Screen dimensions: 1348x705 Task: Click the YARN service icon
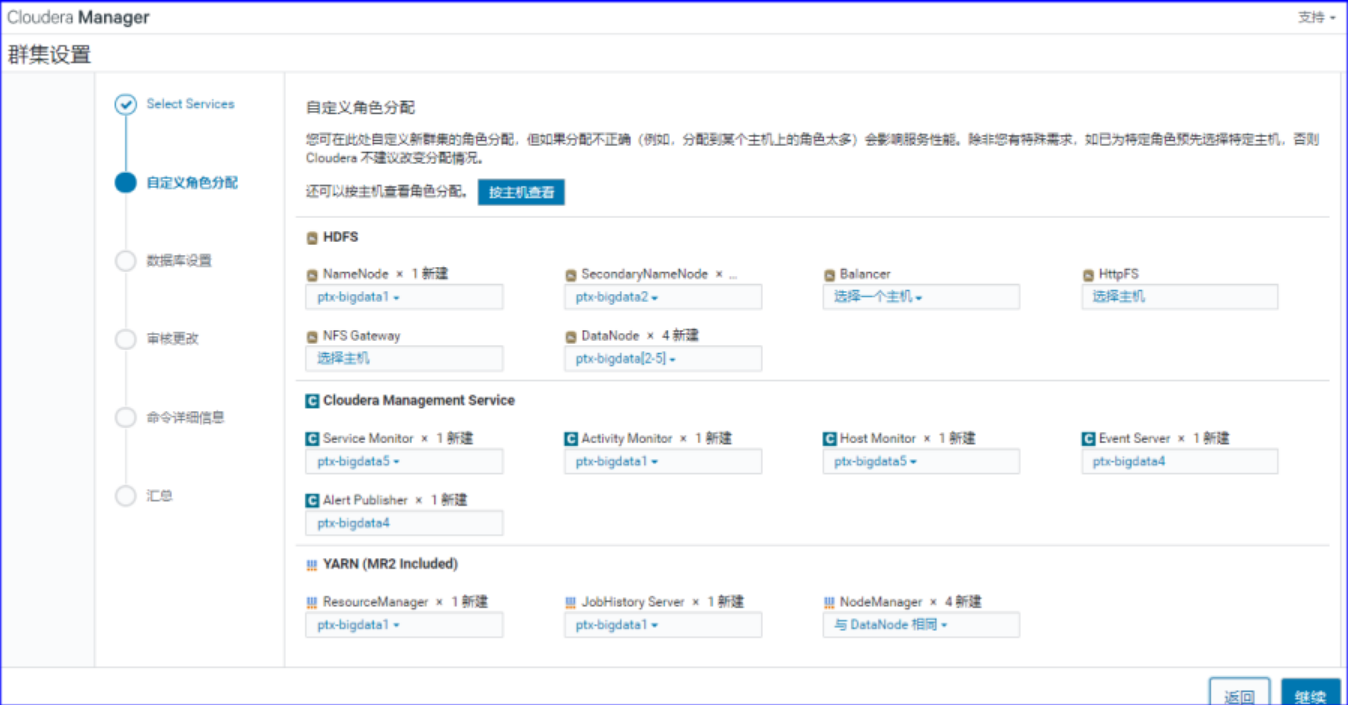point(312,564)
